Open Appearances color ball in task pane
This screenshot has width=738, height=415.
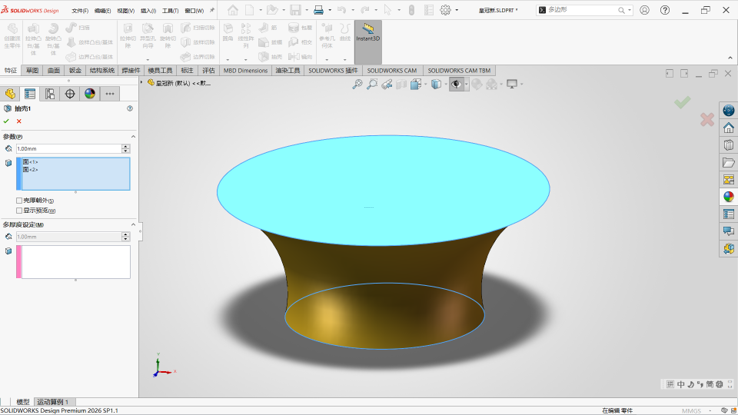pos(729,197)
